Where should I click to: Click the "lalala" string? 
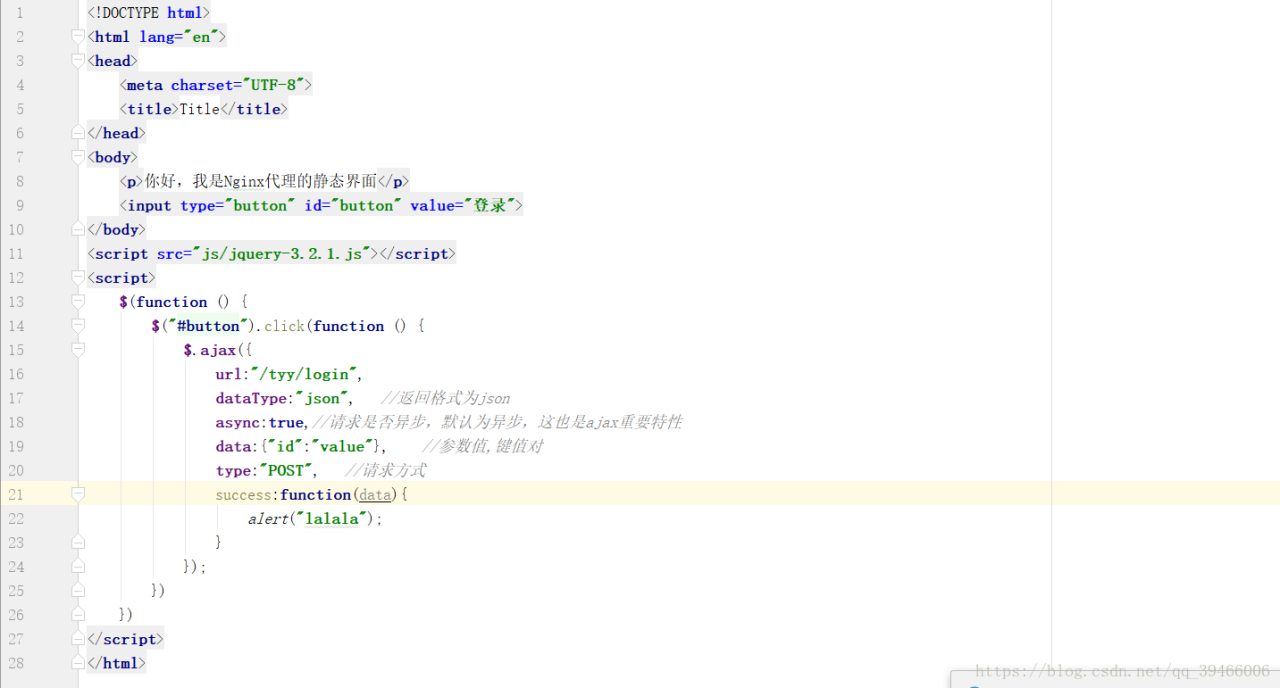331,518
